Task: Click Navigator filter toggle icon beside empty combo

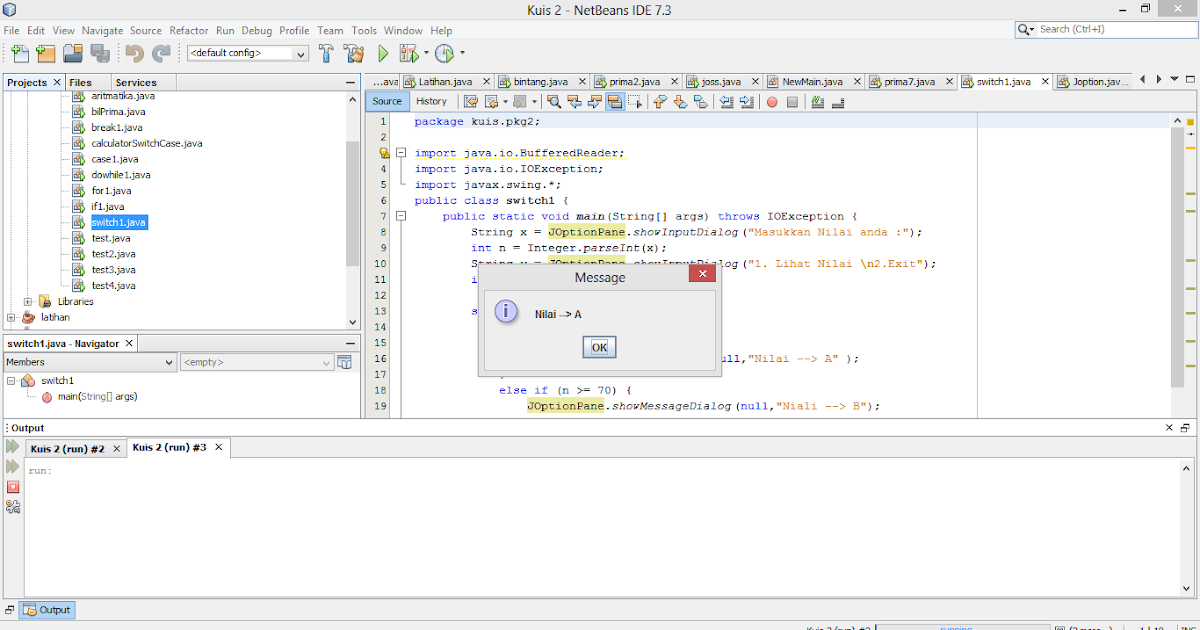Action: click(345, 362)
